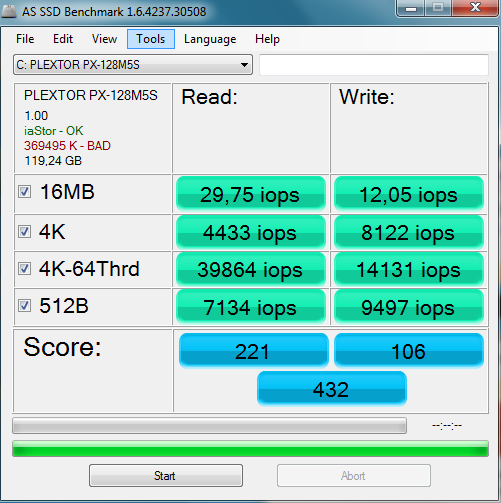
Task: Open the File menu
Action: click(x=25, y=39)
